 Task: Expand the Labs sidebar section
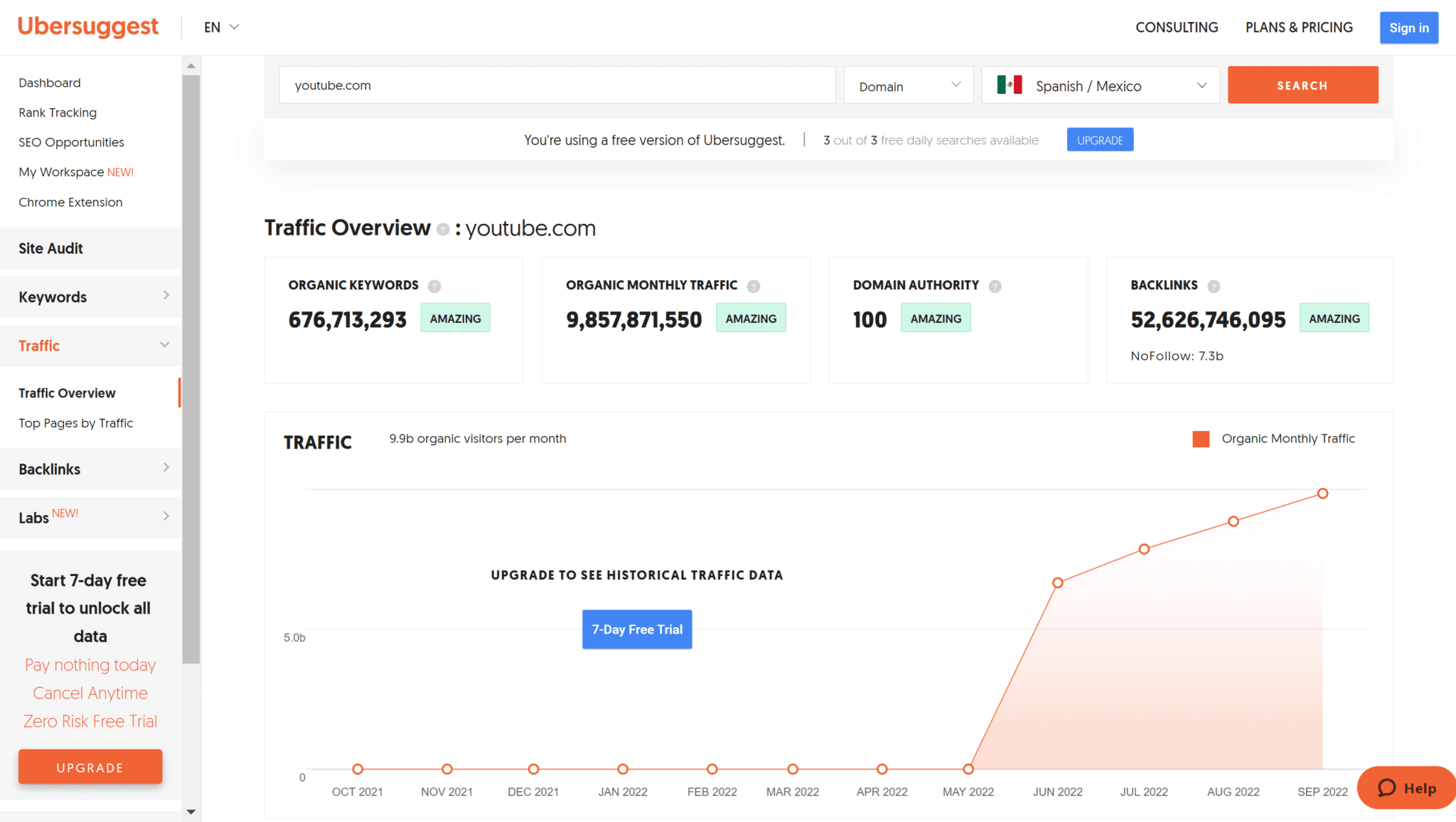(91, 517)
